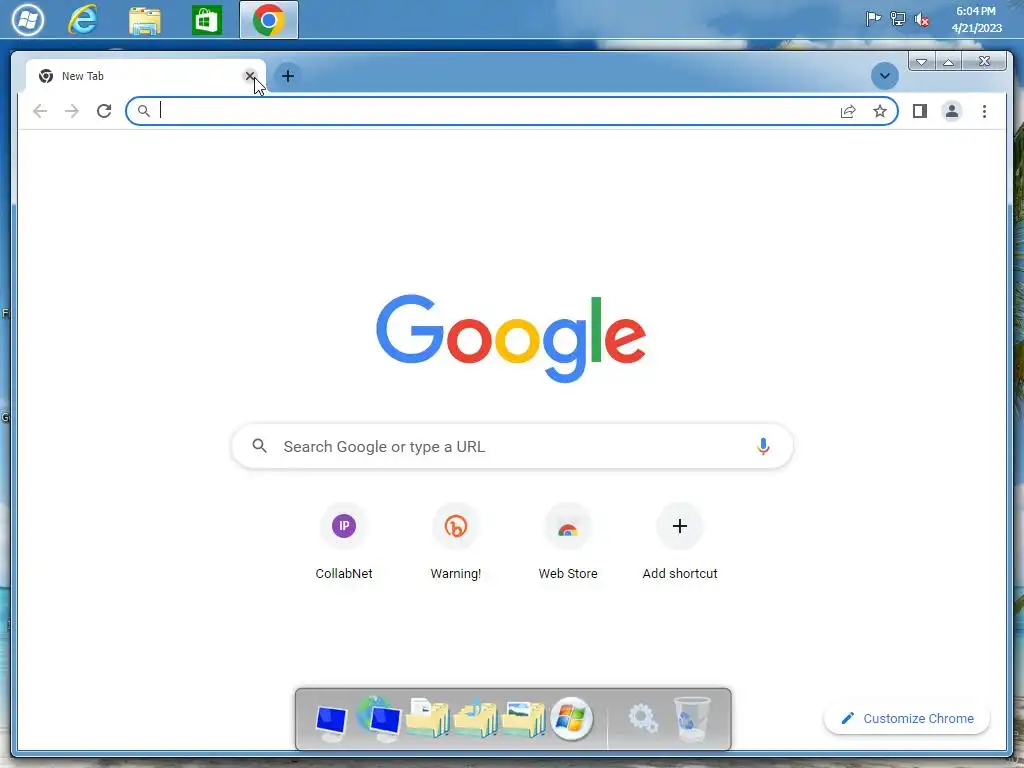
Task: Open the Web Store shortcut
Action: pyautogui.click(x=568, y=541)
